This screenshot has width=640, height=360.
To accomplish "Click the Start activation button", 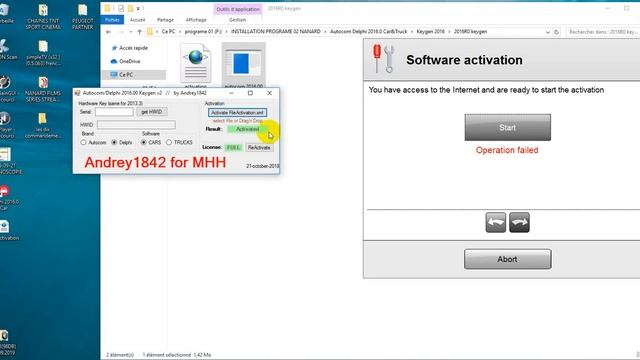I will click(x=507, y=127).
